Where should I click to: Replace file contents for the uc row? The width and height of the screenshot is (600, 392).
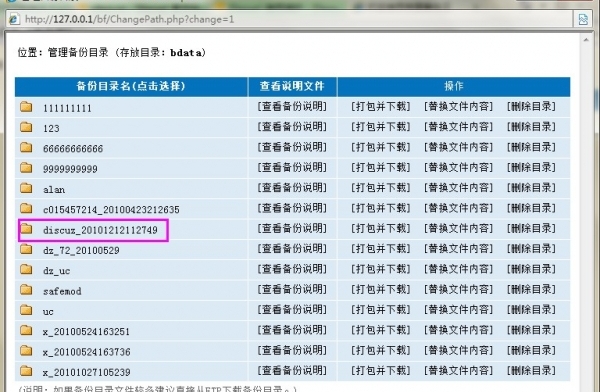click(458, 310)
